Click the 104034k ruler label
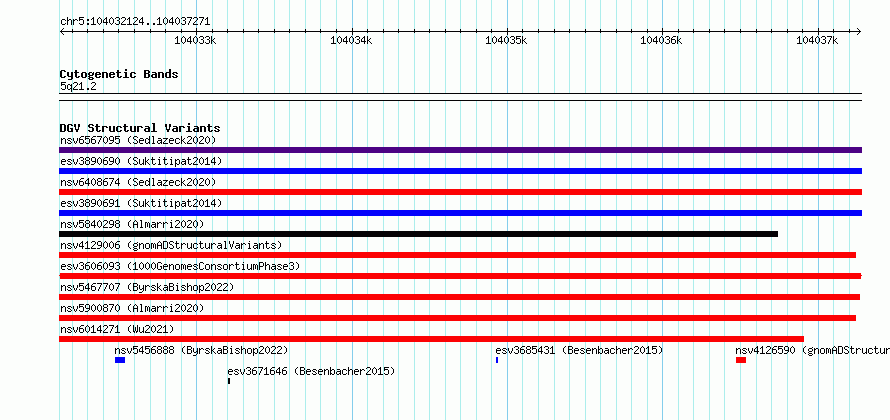The height and width of the screenshot is (420, 890). click(351, 40)
